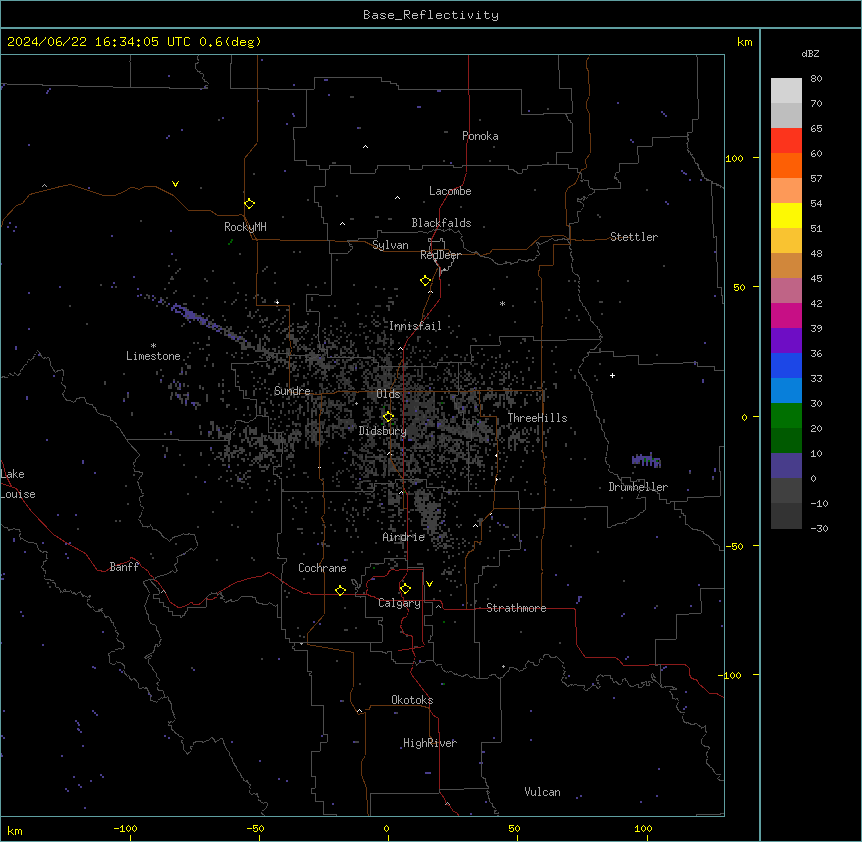
Task: Pick the yellow 51-54 dBZ legend swatch
Action: click(786, 215)
